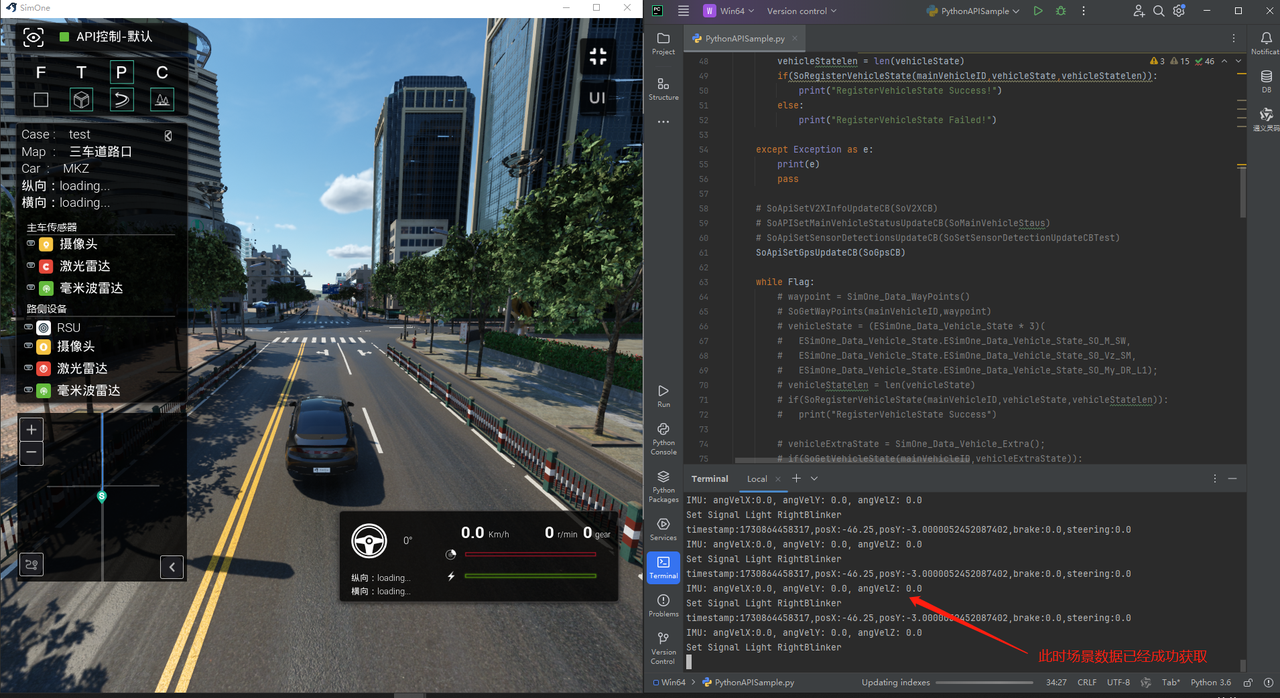Toggle visibility of the RSU roadside device
Screen dimensions: 1280x698
pos(30,327)
